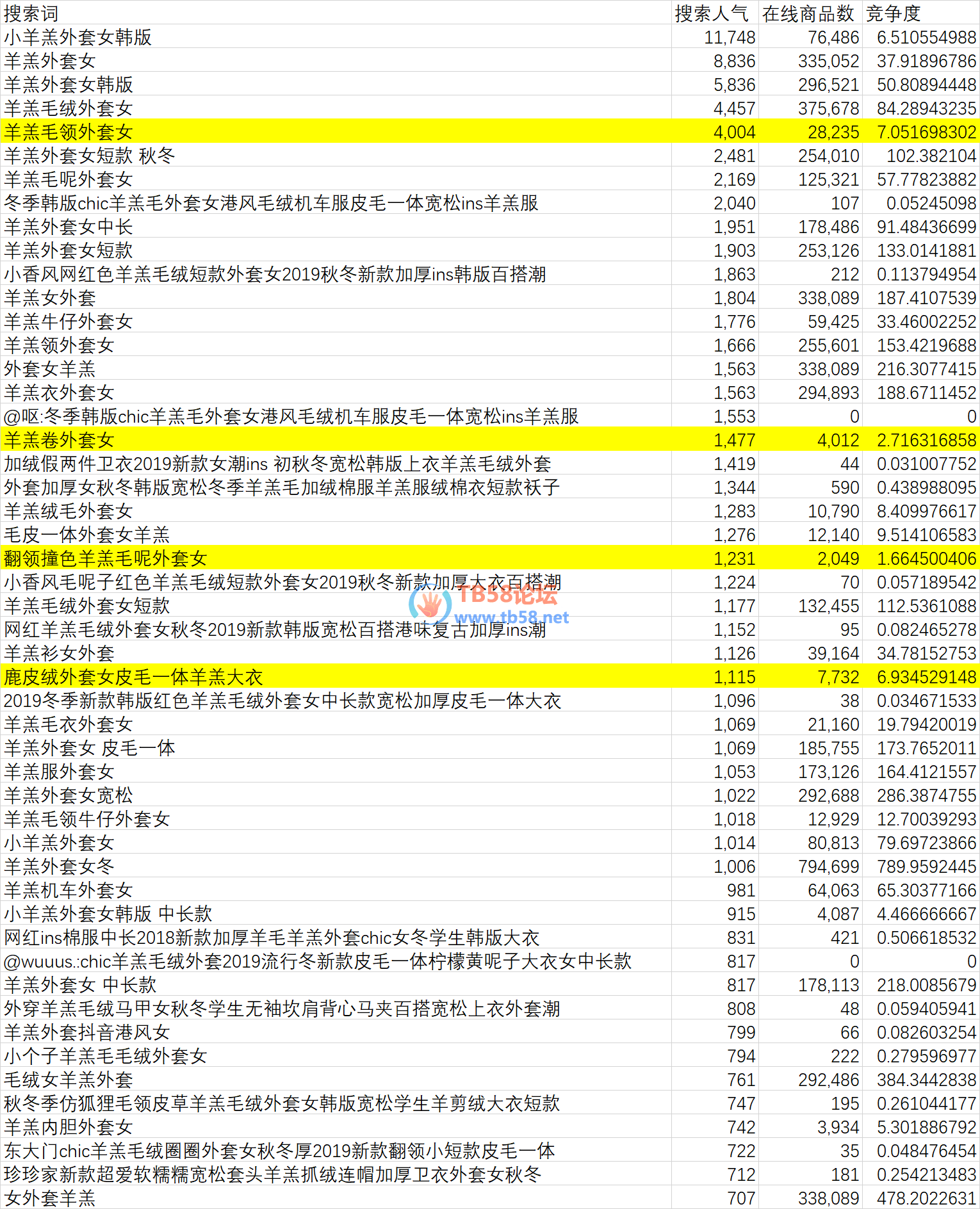Select the 毛皮一体外套女羊羔 keyword cell
This screenshot has width=980, height=1209.
[86, 535]
